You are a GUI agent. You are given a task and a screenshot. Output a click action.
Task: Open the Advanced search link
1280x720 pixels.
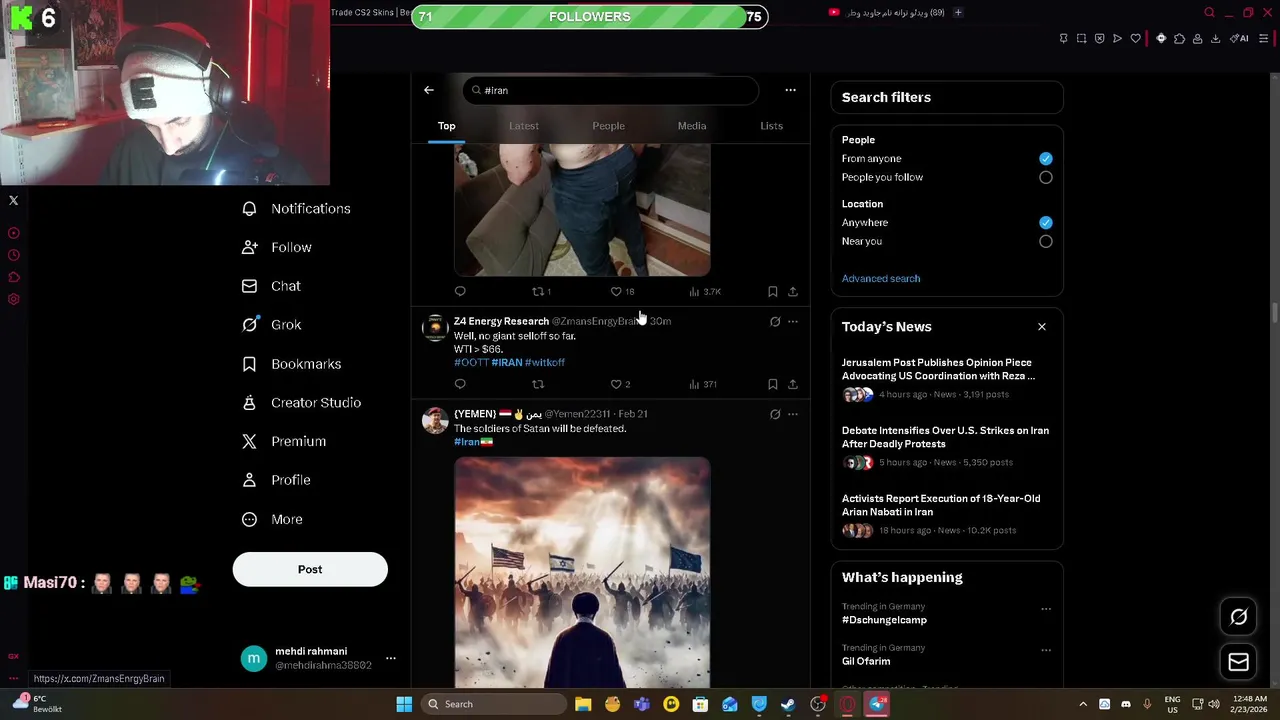(881, 279)
